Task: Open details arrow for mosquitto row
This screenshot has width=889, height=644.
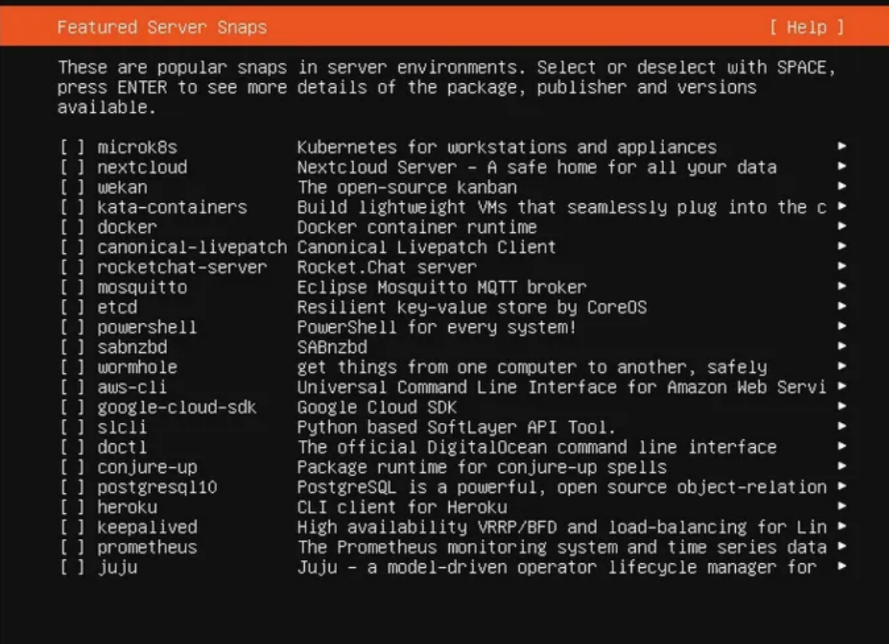Action: 842,287
